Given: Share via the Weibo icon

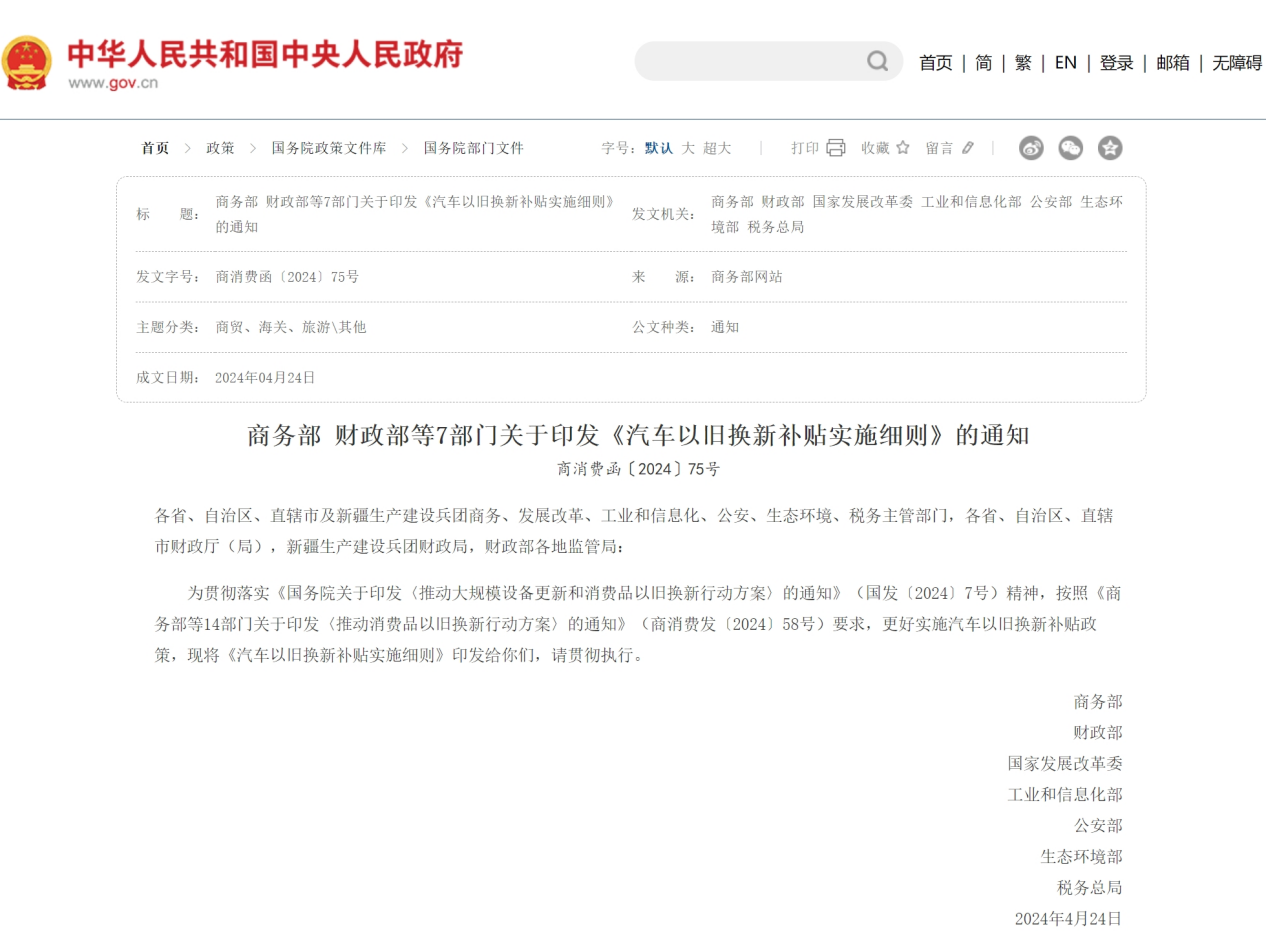Looking at the screenshot, I should coord(1031,148).
